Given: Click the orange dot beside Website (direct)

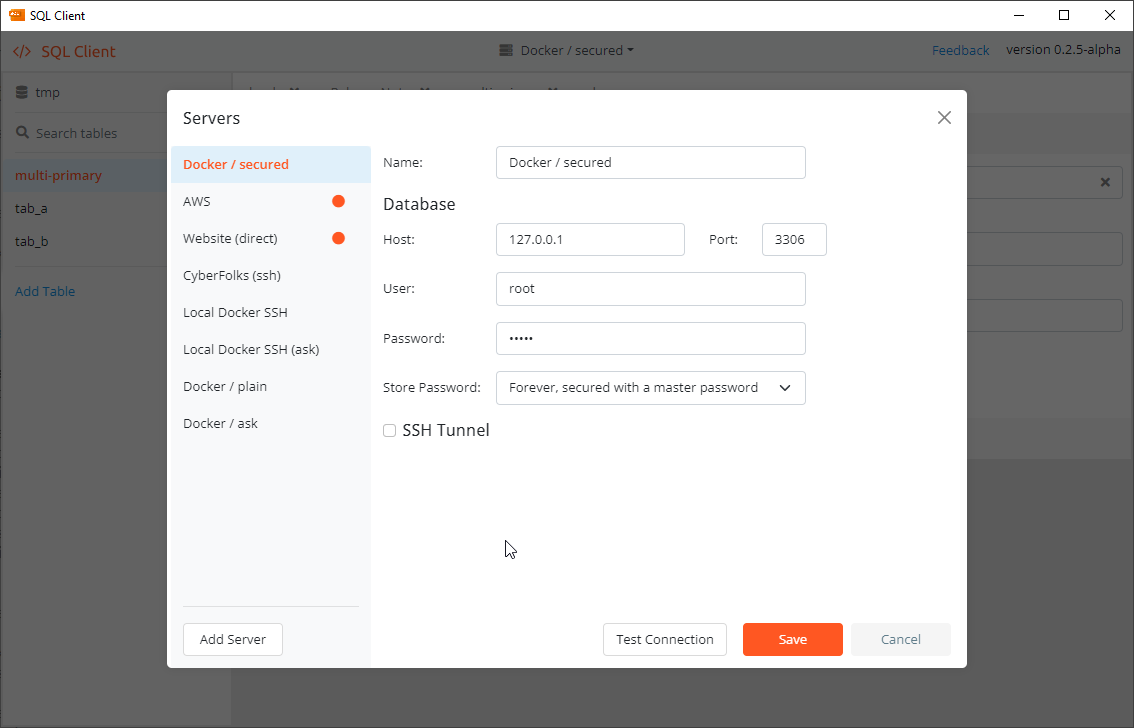Looking at the screenshot, I should tap(338, 238).
